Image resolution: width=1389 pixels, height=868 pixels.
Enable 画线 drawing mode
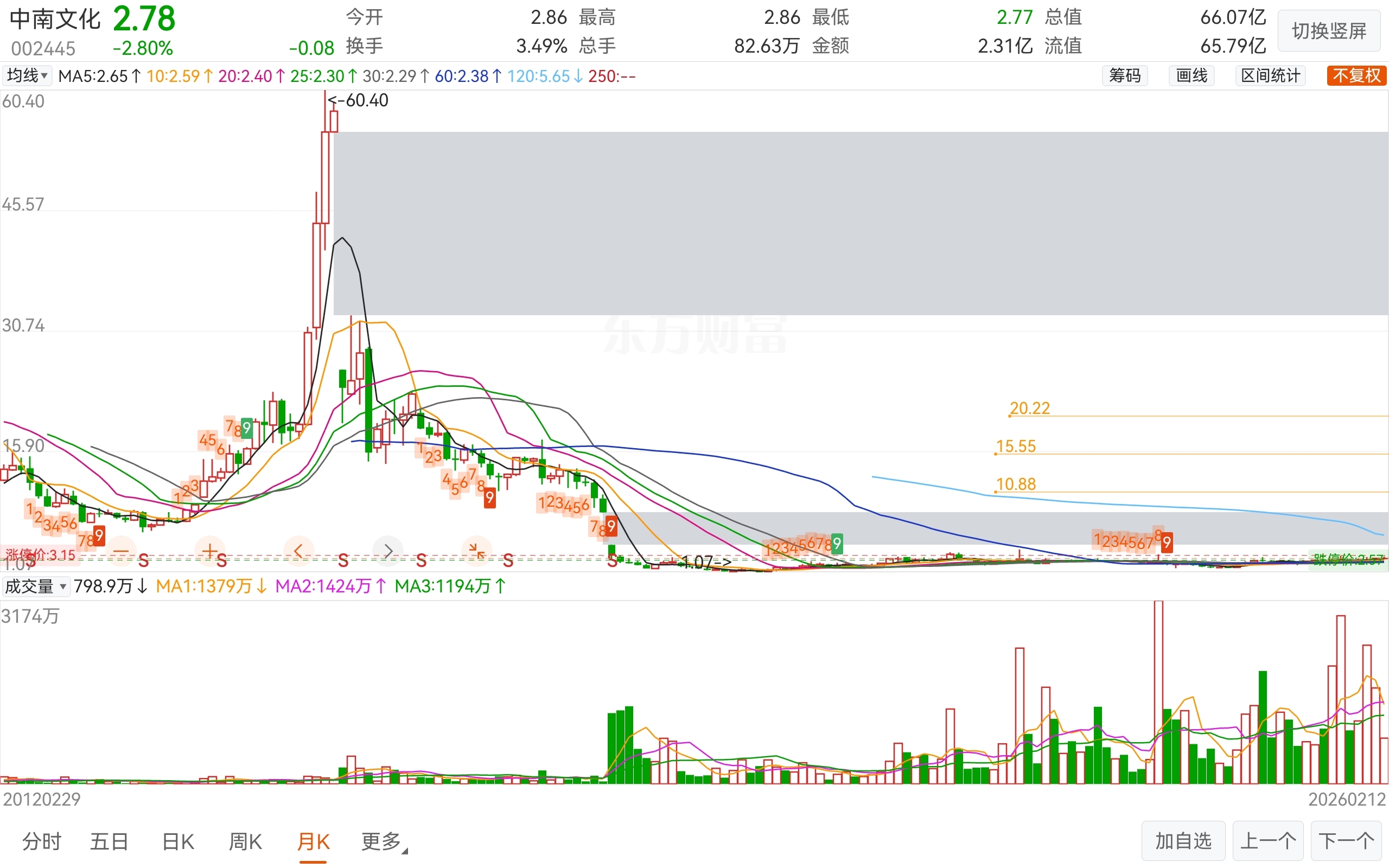coord(1191,76)
